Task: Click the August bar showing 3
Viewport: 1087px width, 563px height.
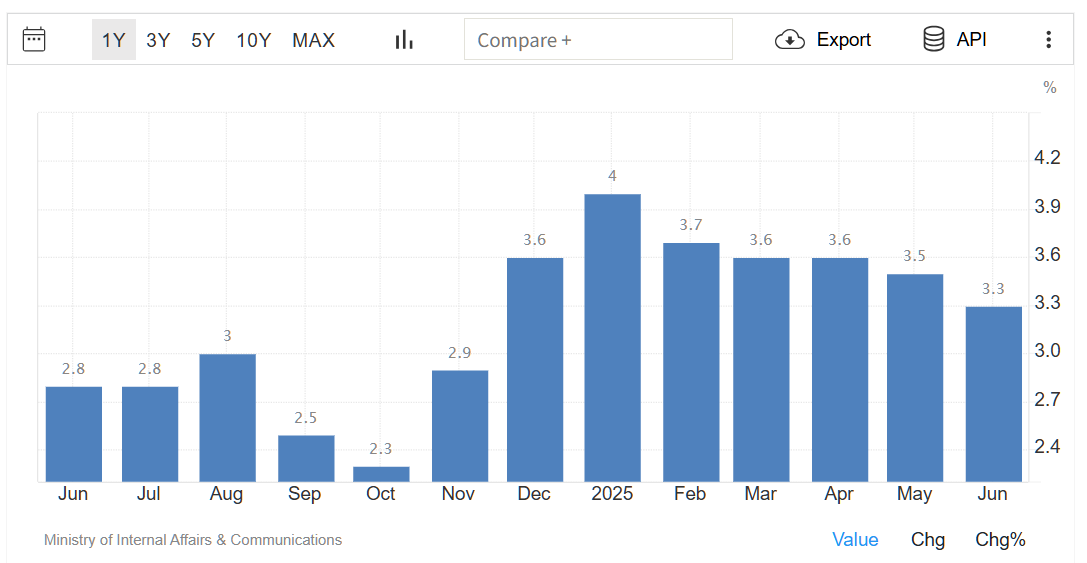Action: pos(227,418)
